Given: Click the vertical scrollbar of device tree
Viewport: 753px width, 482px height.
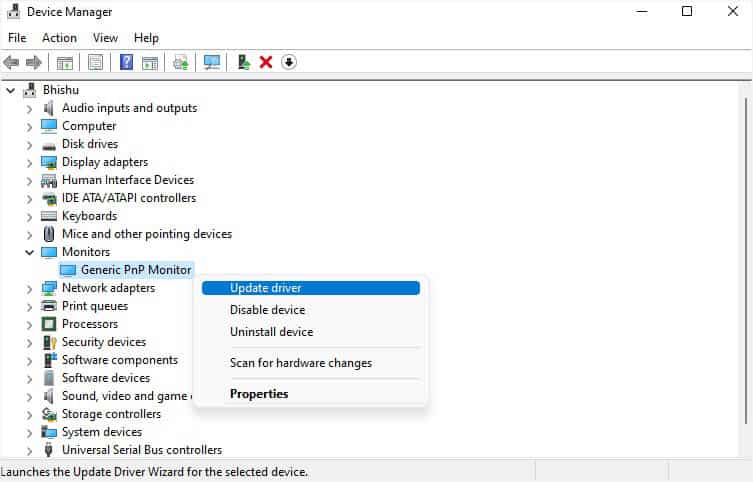Looking at the screenshot, I should [x=746, y=262].
